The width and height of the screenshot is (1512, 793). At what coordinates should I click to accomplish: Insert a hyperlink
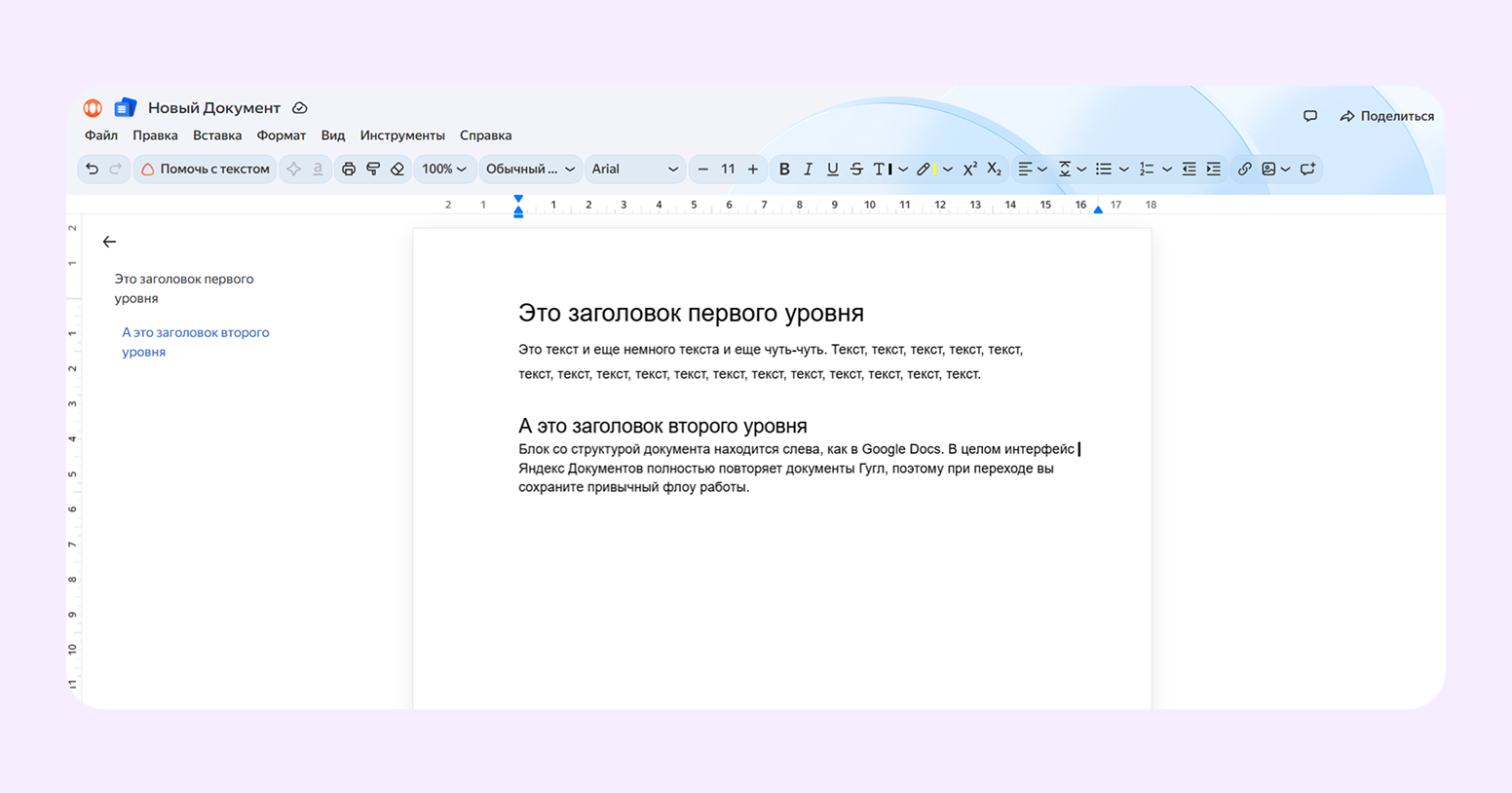pos(1244,169)
